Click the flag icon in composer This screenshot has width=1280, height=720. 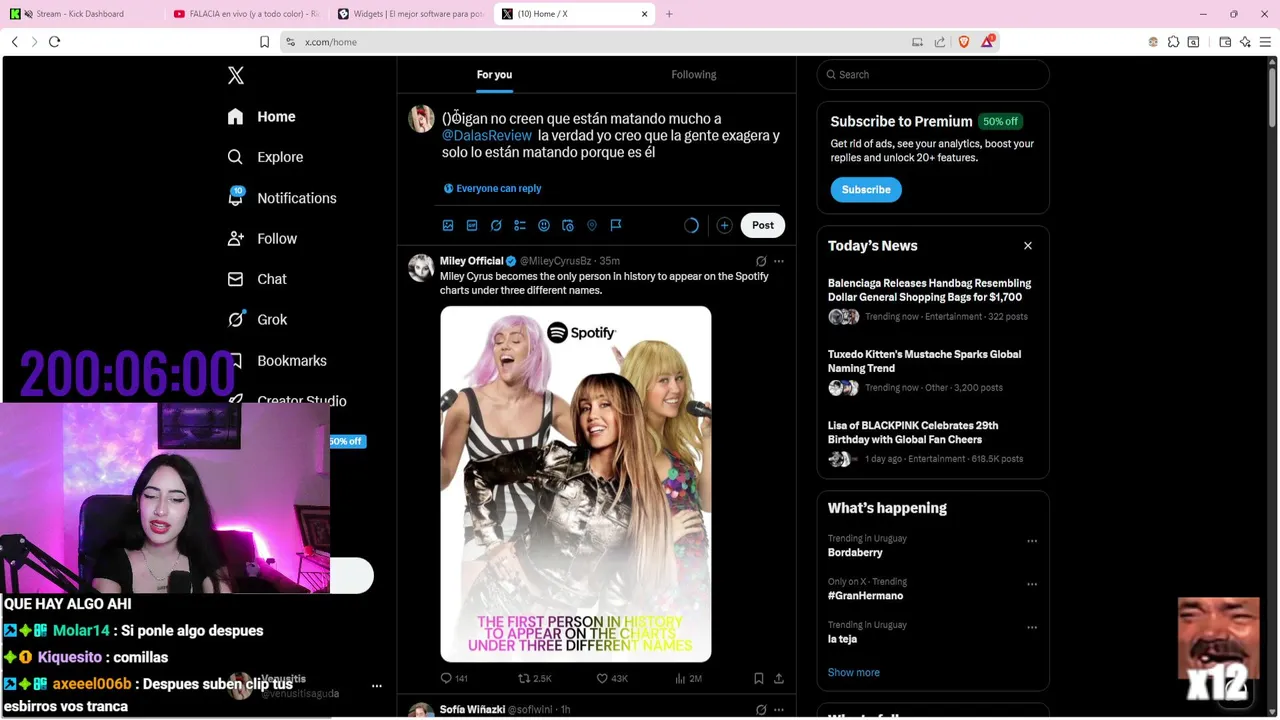(x=616, y=226)
